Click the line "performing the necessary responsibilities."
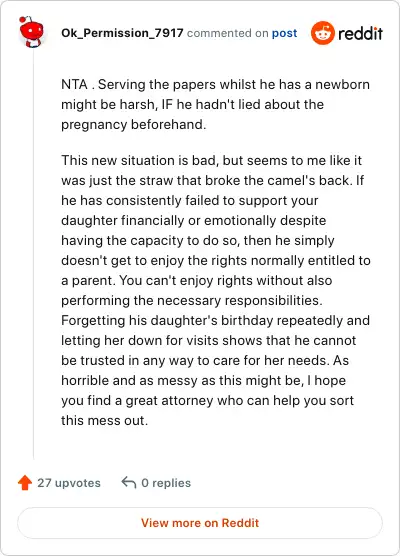Screen dimensions: 400x556 click(192, 301)
